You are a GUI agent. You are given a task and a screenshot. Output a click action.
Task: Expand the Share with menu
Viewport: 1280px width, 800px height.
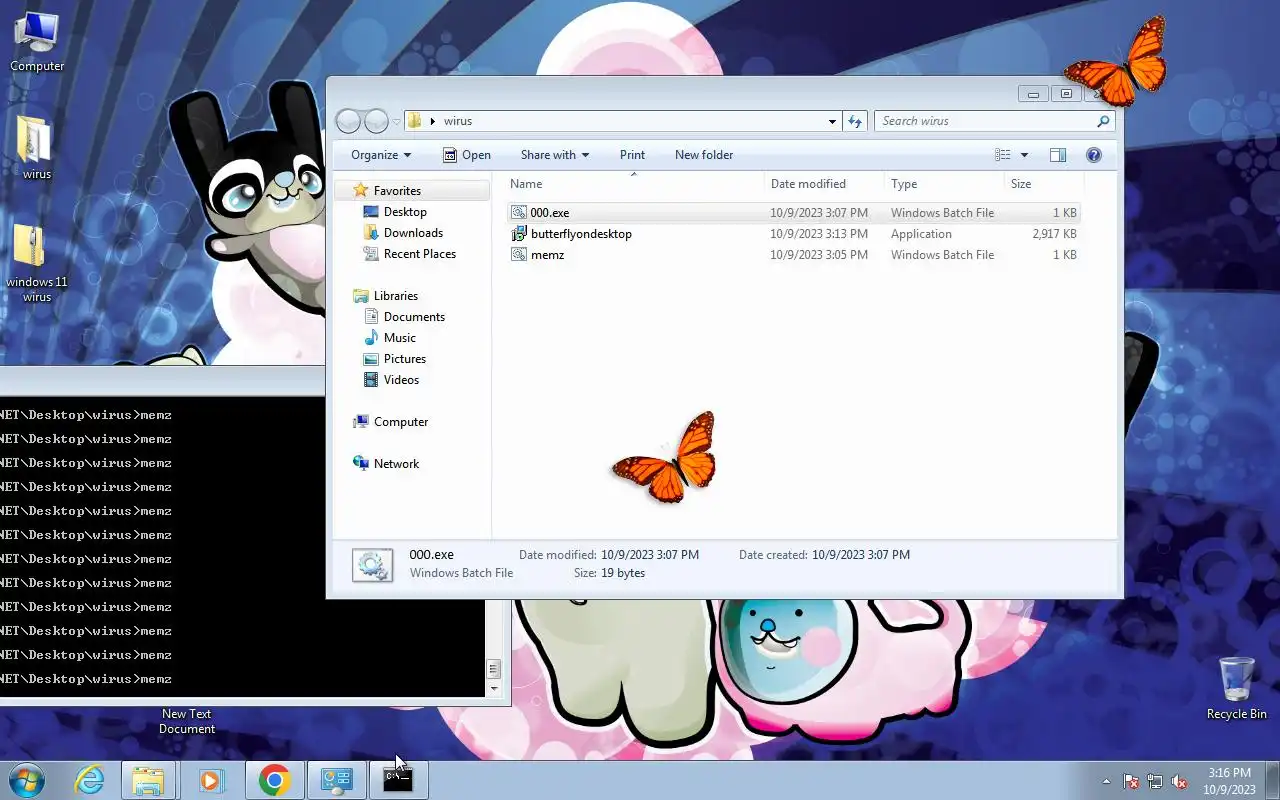555,155
